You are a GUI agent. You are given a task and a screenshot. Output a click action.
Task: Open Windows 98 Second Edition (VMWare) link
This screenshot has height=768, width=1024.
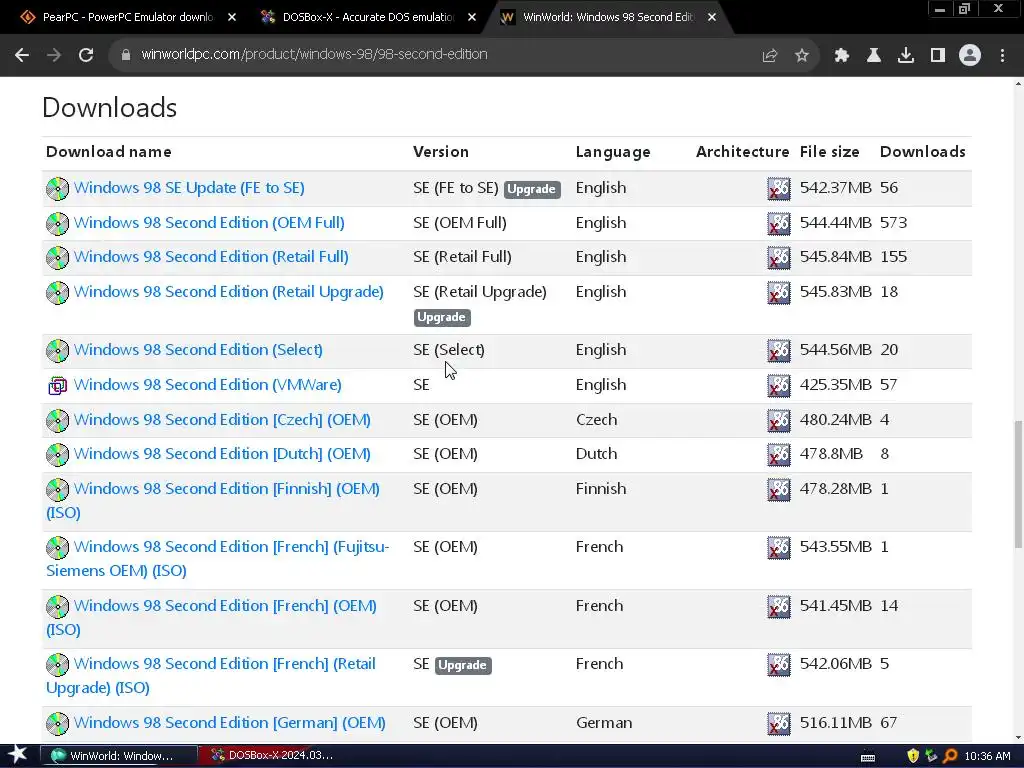(208, 385)
